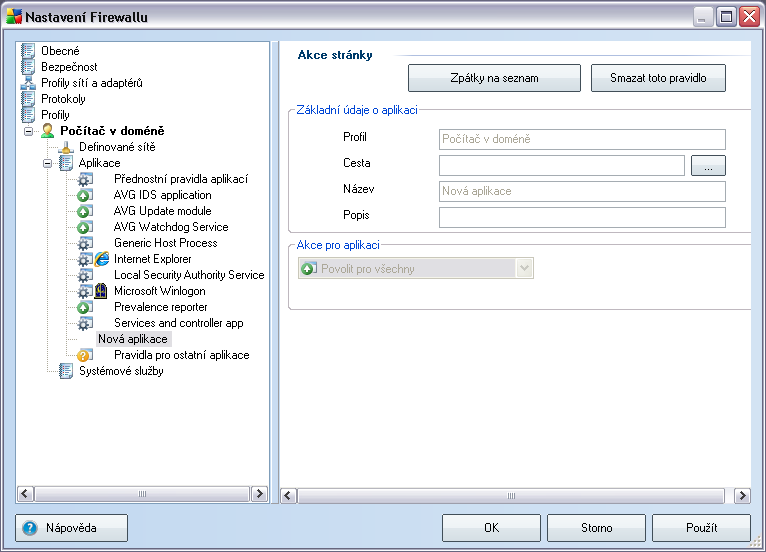Select AVG Watchdog Service rule

[x=171, y=227]
